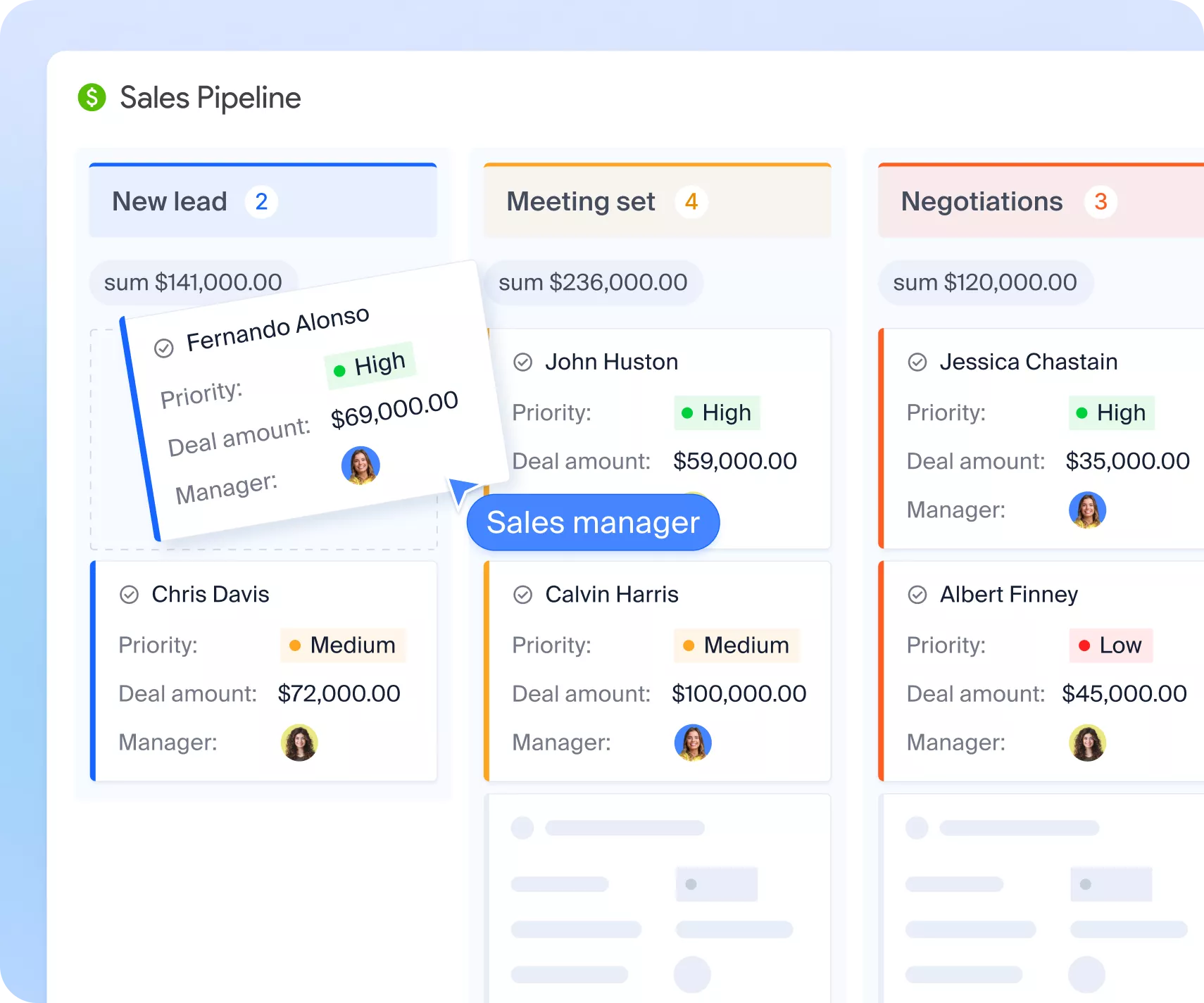Toggle the High priority badge on John Huston
The image size is (1204, 1003).
coord(717,413)
